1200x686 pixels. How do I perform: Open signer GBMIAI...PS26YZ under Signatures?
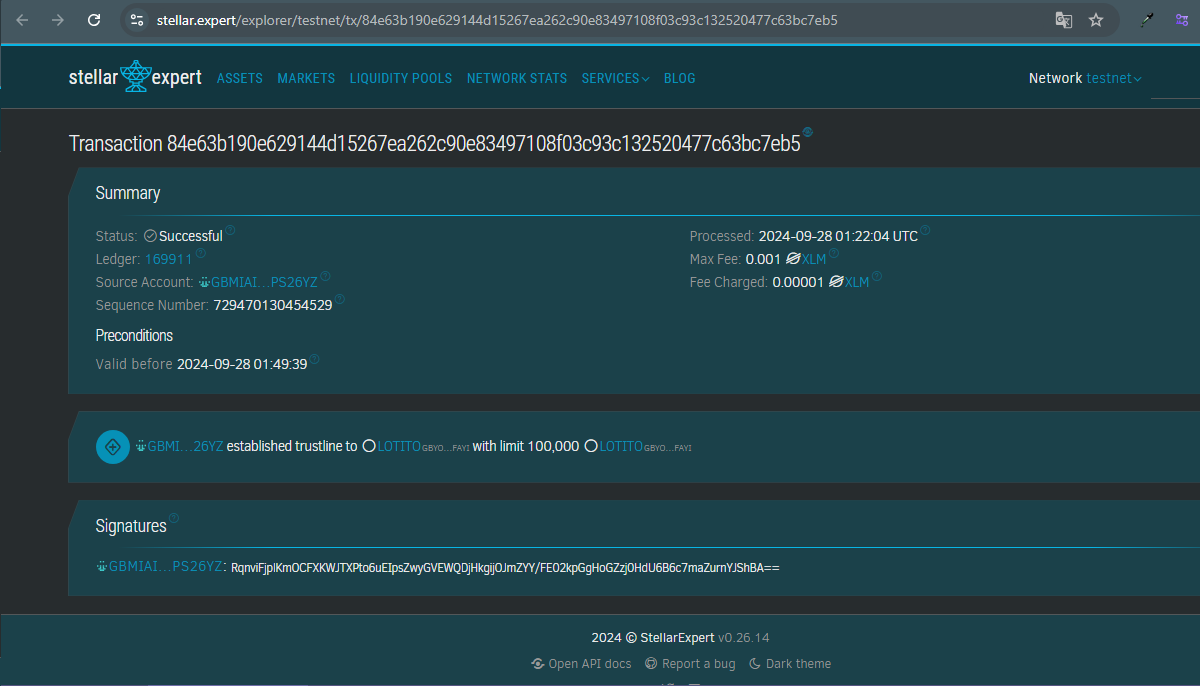[159, 566]
